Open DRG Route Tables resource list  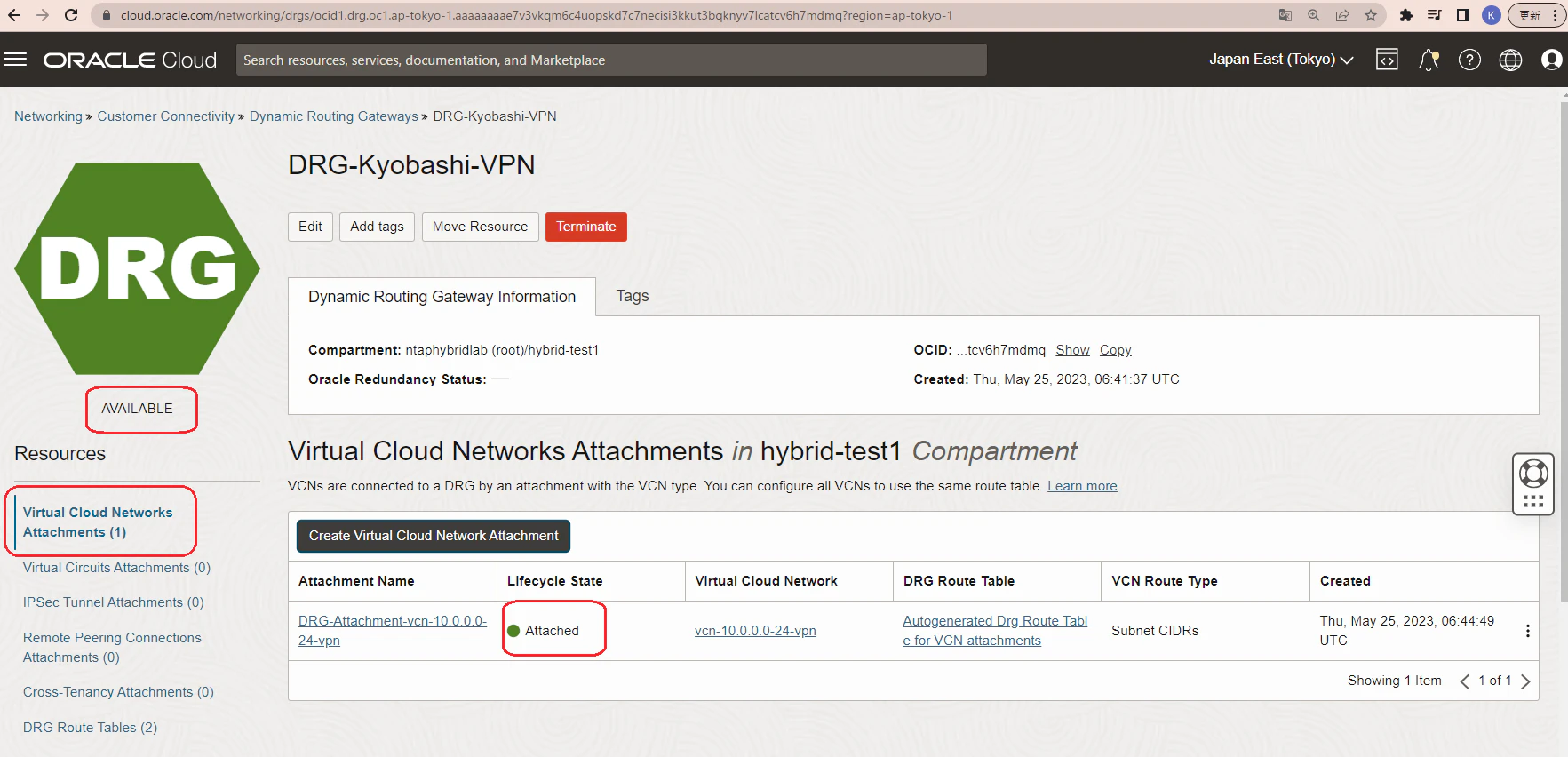[90, 728]
